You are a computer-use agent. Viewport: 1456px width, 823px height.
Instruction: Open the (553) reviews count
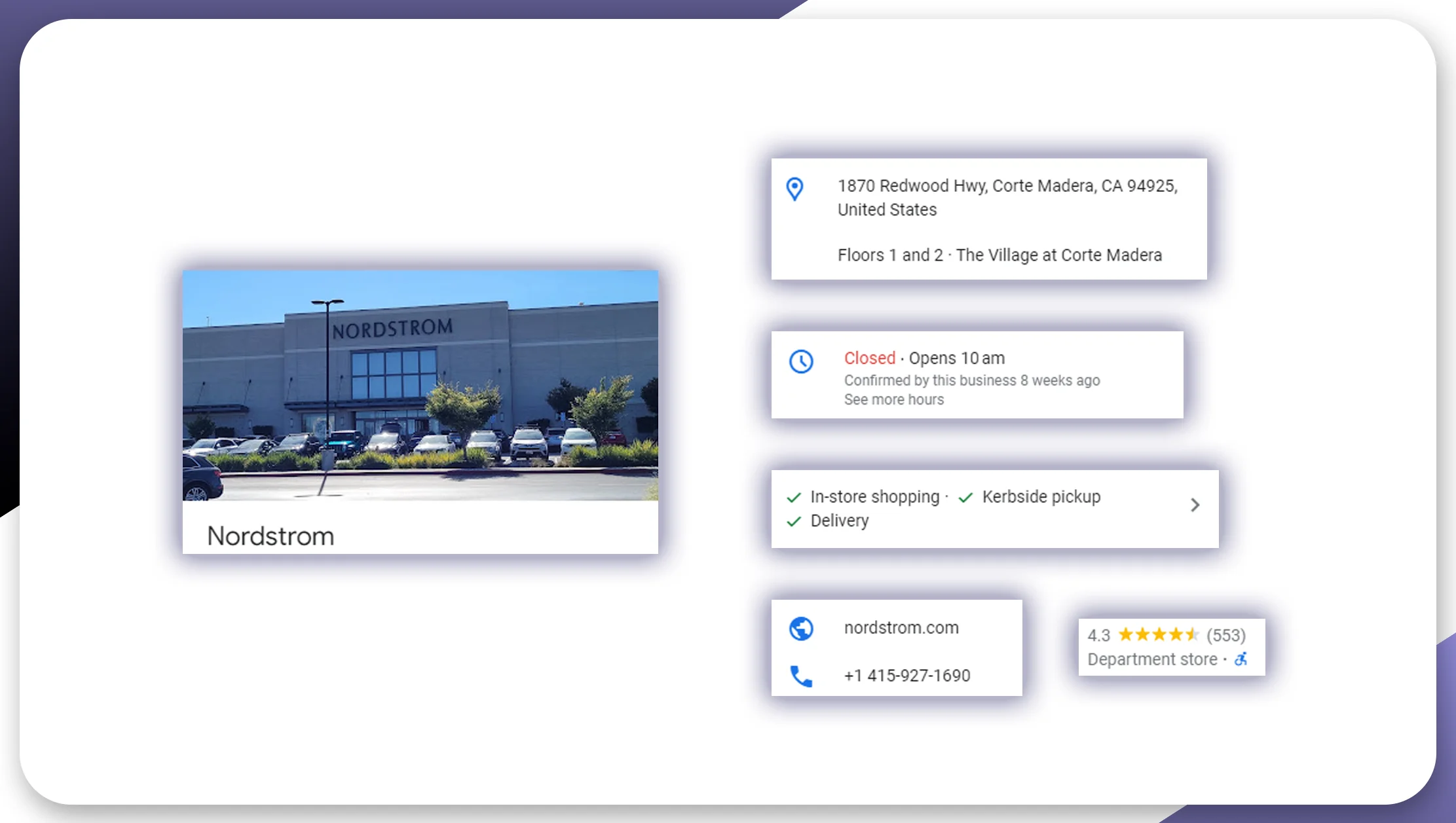pos(1226,635)
